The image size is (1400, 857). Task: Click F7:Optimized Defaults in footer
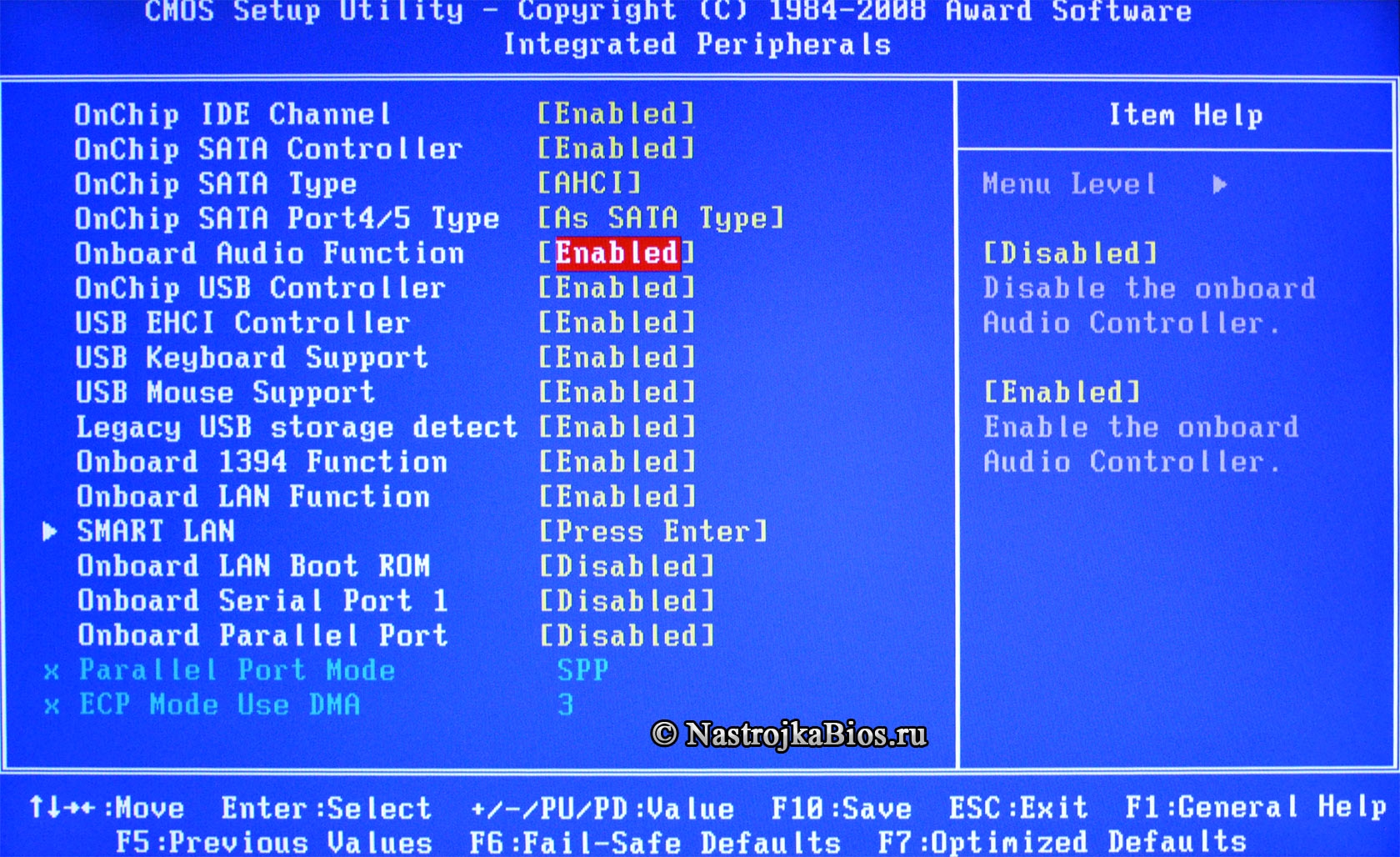tap(1062, 842)
